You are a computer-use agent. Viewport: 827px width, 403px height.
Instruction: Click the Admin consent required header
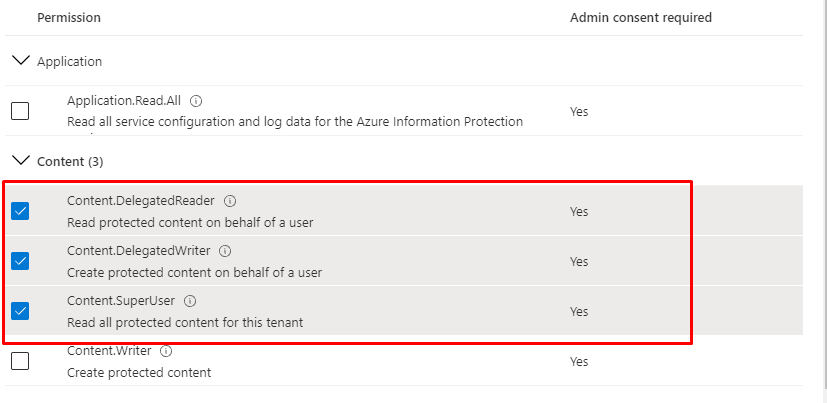click(640, 18)
